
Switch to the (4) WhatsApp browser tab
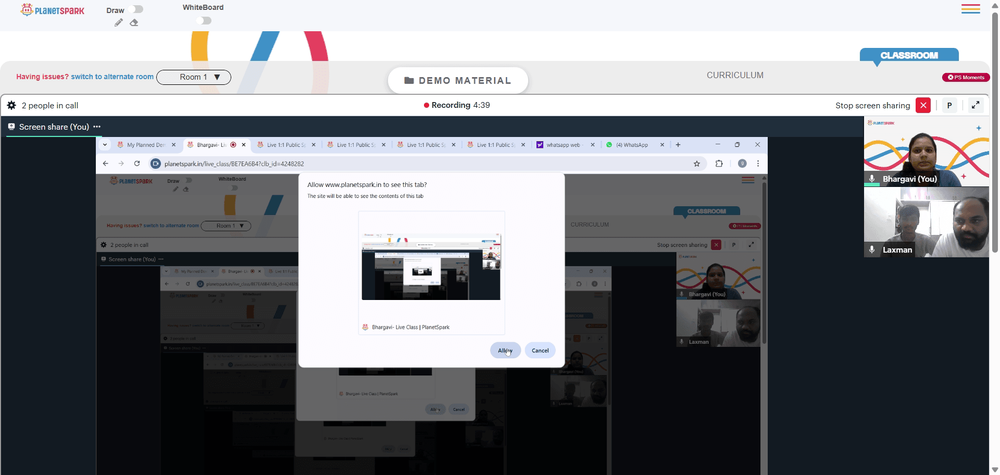point(635,145)
